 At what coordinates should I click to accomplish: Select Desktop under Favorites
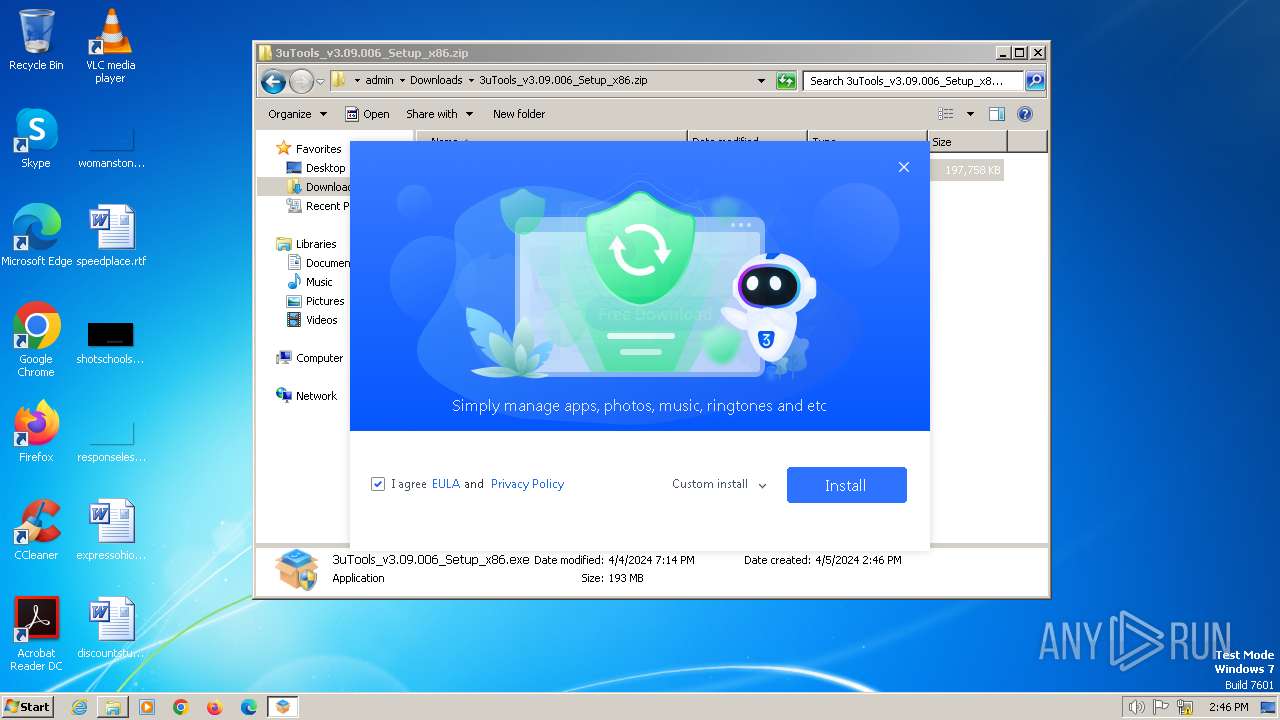coord(316,168)
